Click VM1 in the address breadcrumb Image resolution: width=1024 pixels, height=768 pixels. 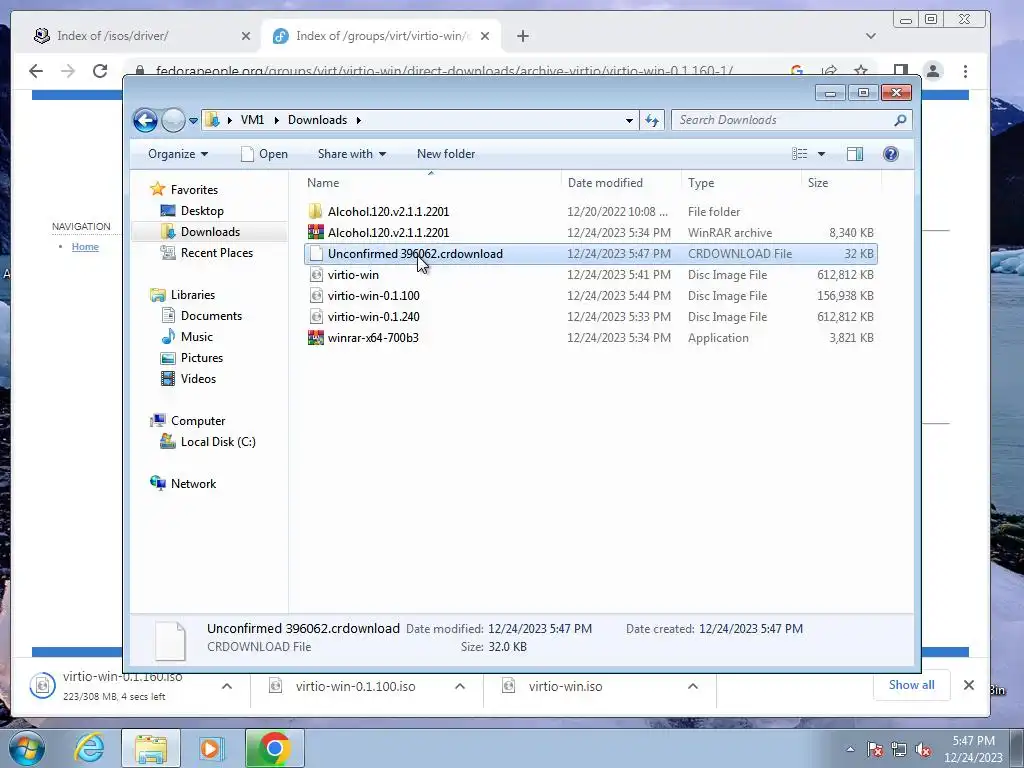pos(252,120)
